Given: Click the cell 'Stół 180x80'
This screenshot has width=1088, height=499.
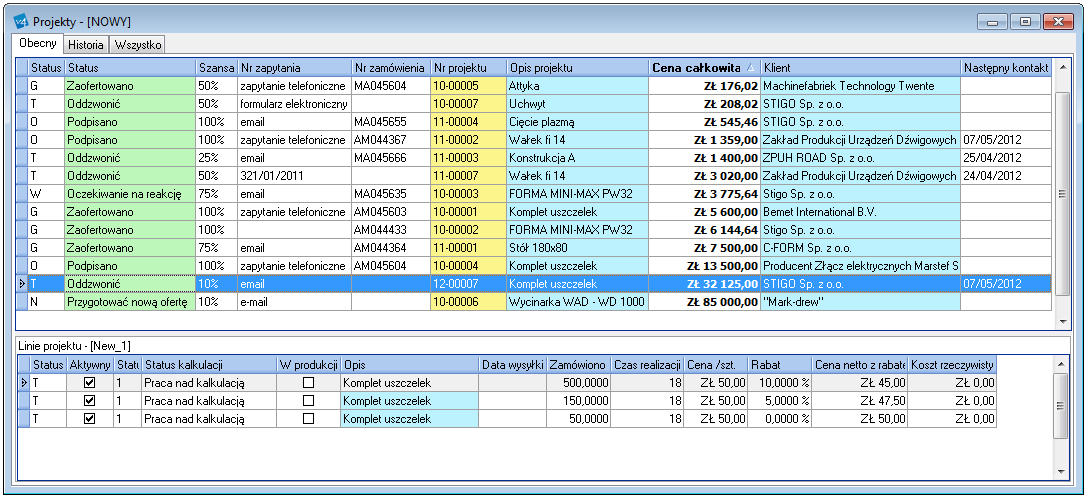Looking at the screenshot, I should tap(577, 248).
